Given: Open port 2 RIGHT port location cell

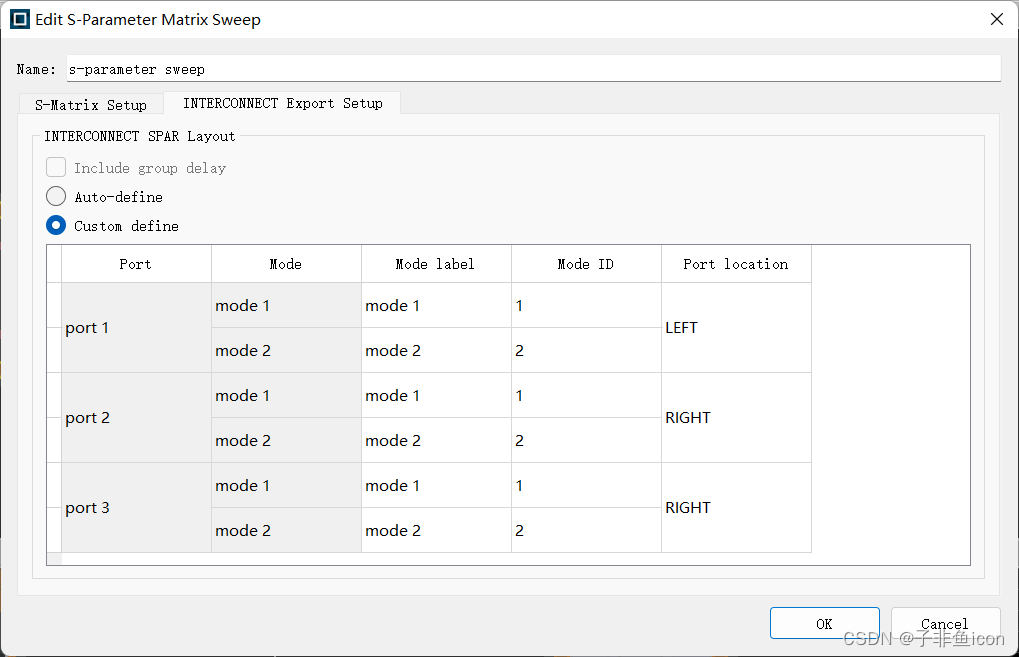Looking at the screenshot, I should 736,418.
